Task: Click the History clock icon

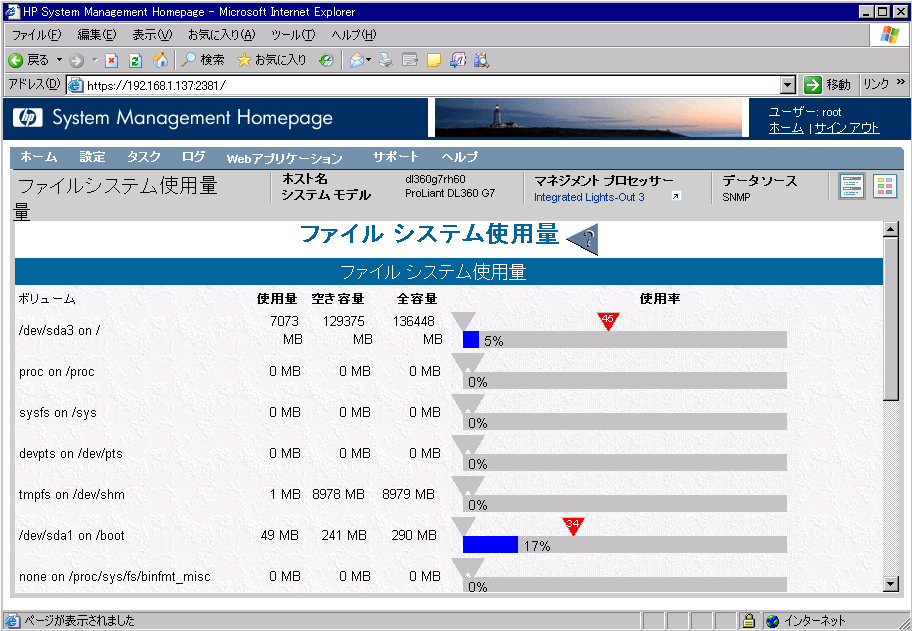Action: pyautogui.click(x=326, y=60)
